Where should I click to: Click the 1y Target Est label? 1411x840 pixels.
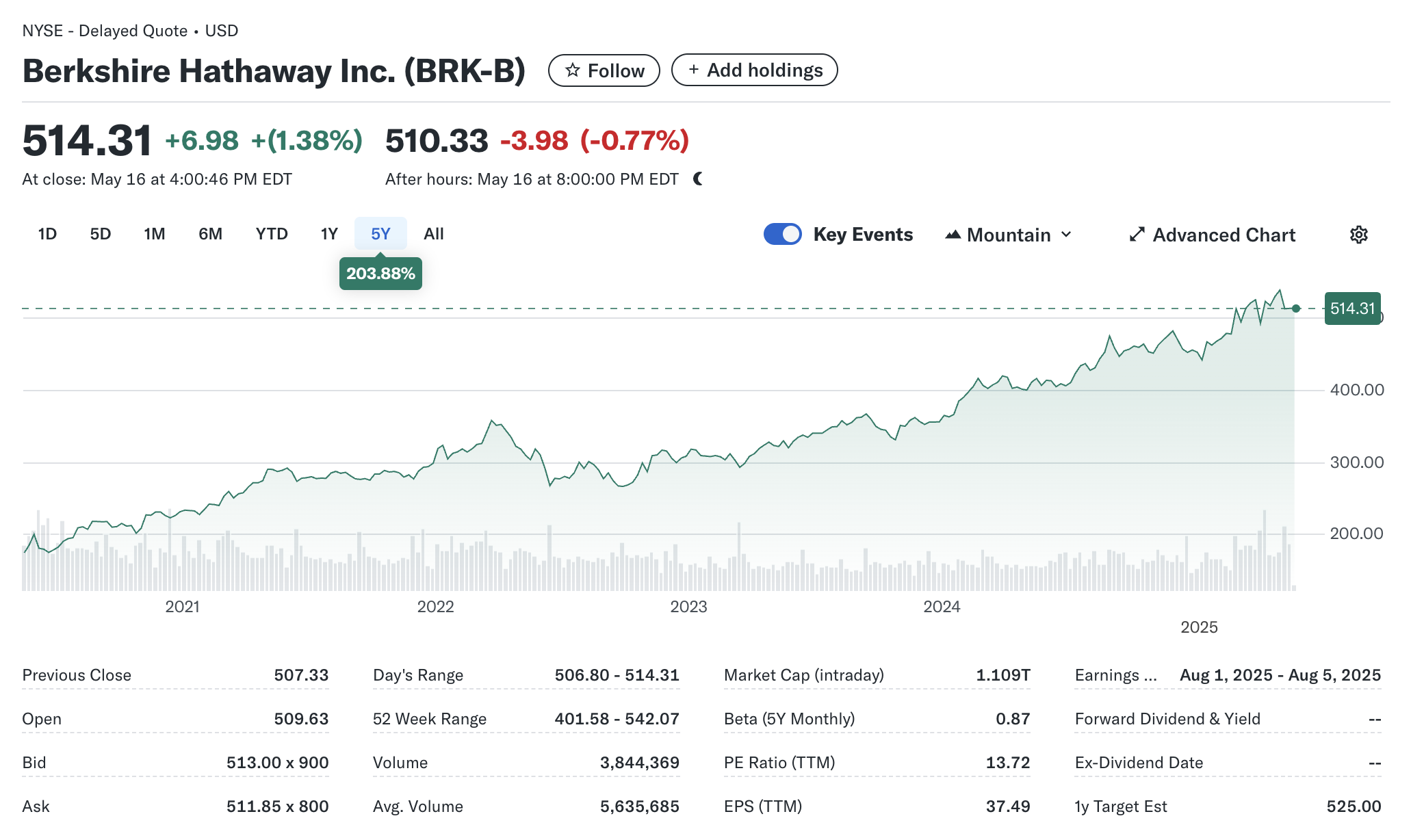point(1120,806)
